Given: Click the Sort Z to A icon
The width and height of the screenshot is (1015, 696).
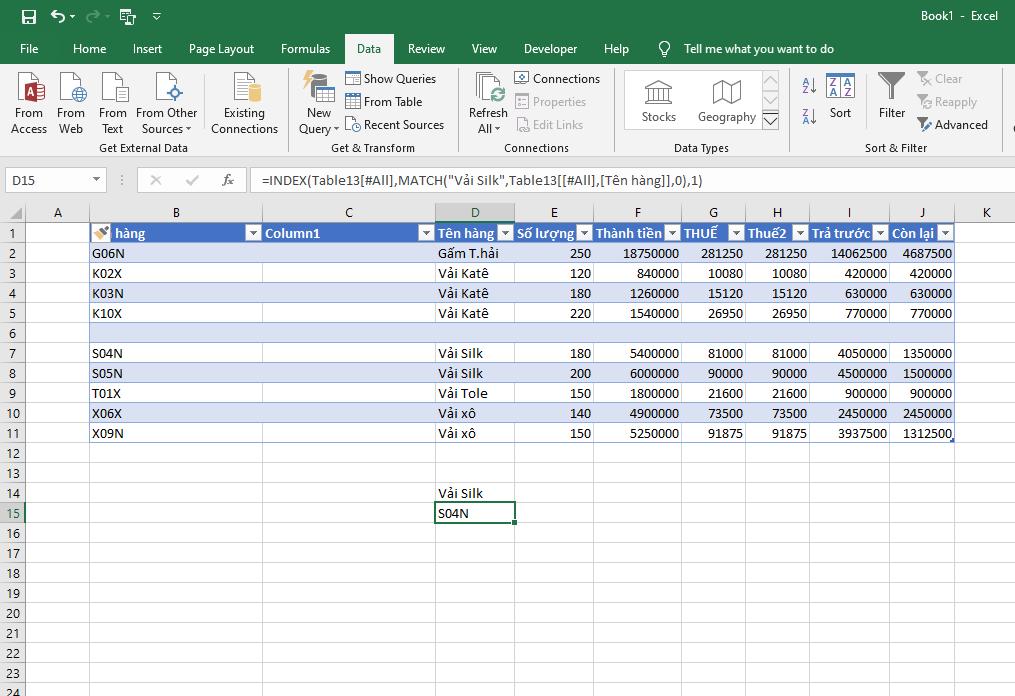Looking at the screenshot, I should pos(808,114).
